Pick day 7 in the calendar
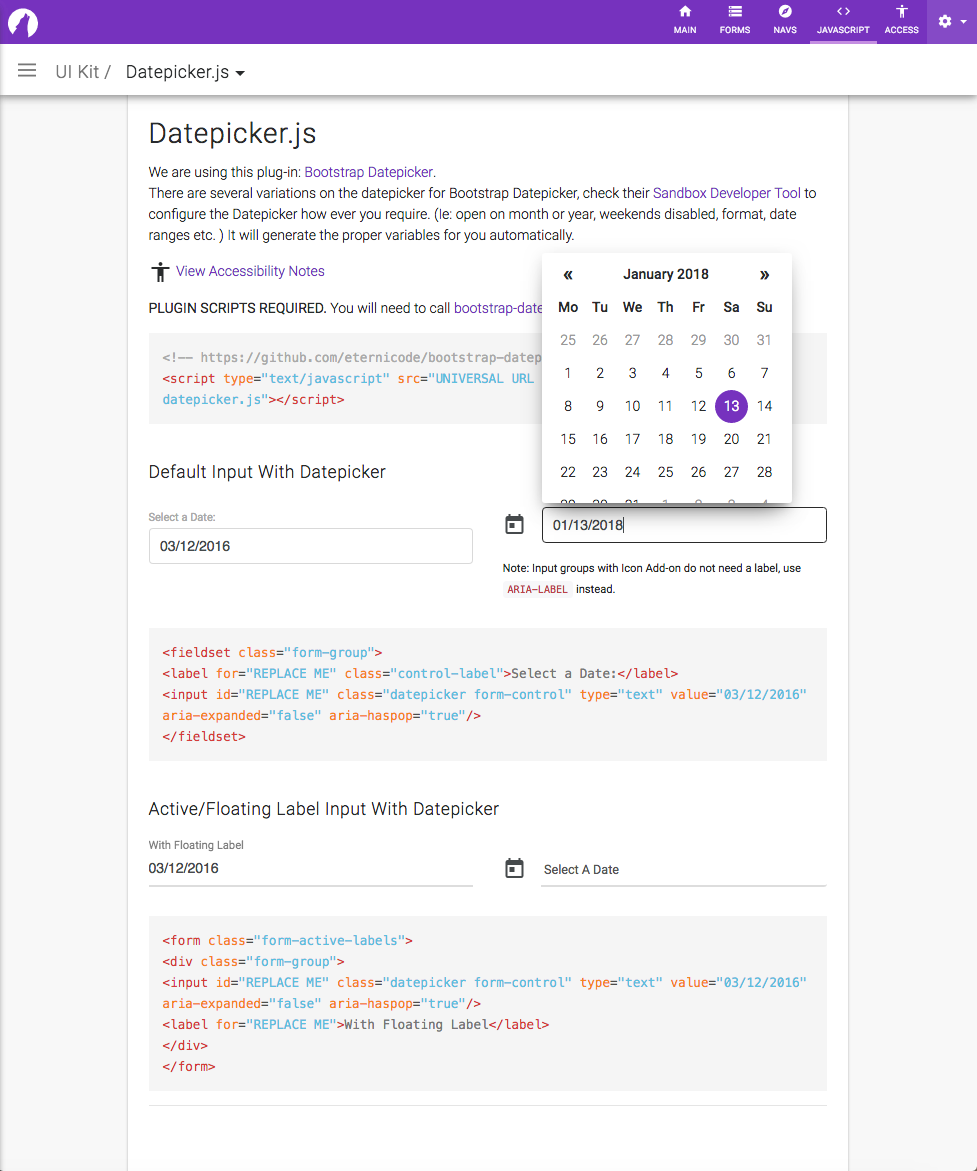Viewport: 977px width, 1171px height. (x=764, y=373)
